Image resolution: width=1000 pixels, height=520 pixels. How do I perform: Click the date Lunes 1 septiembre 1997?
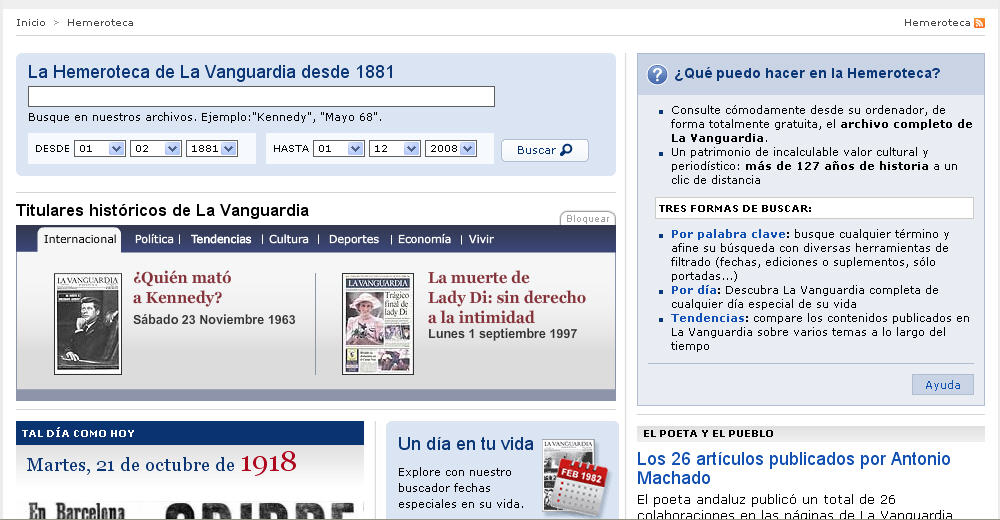(x=503, y=334)
